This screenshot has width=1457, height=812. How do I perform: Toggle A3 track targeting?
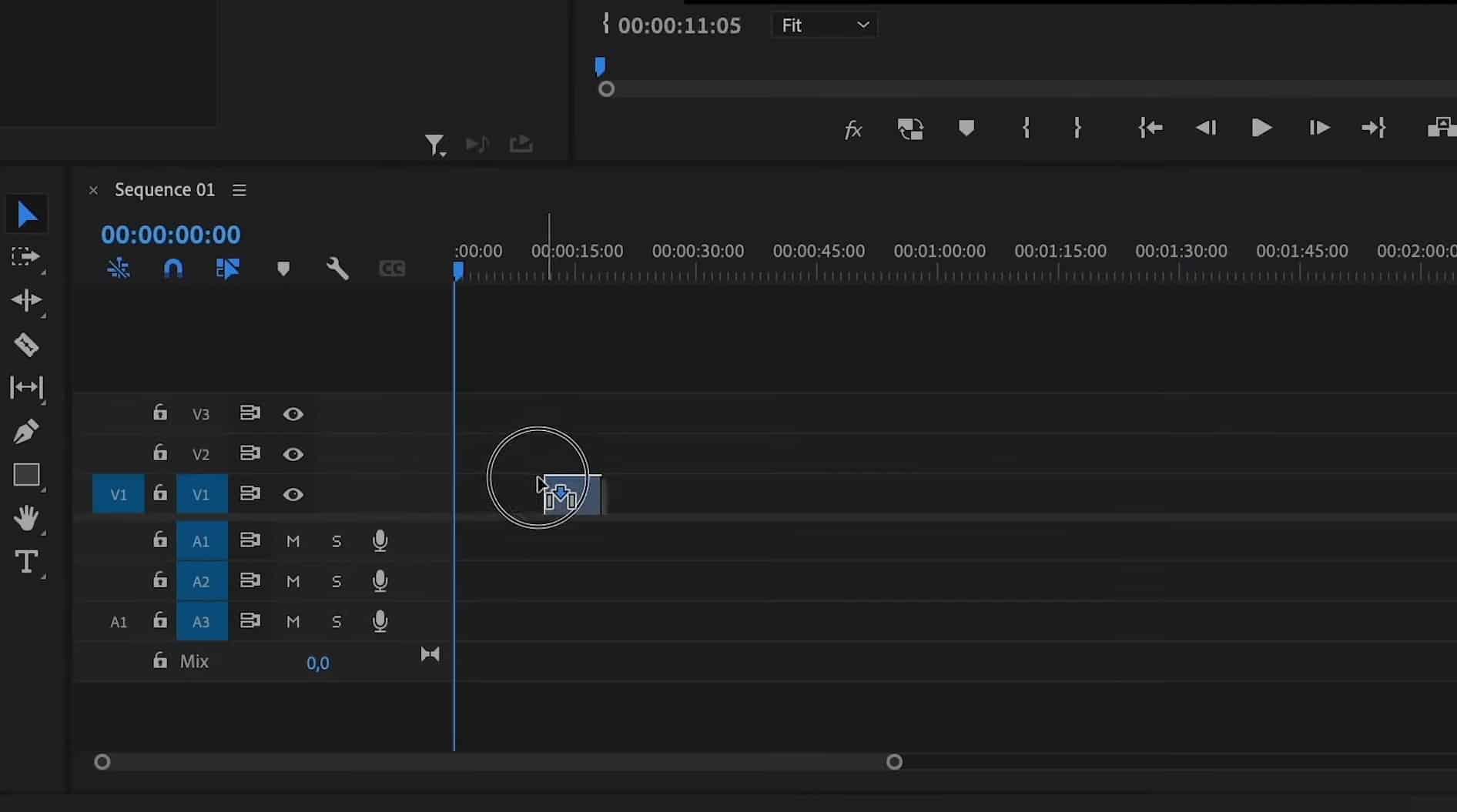(202, 621)
